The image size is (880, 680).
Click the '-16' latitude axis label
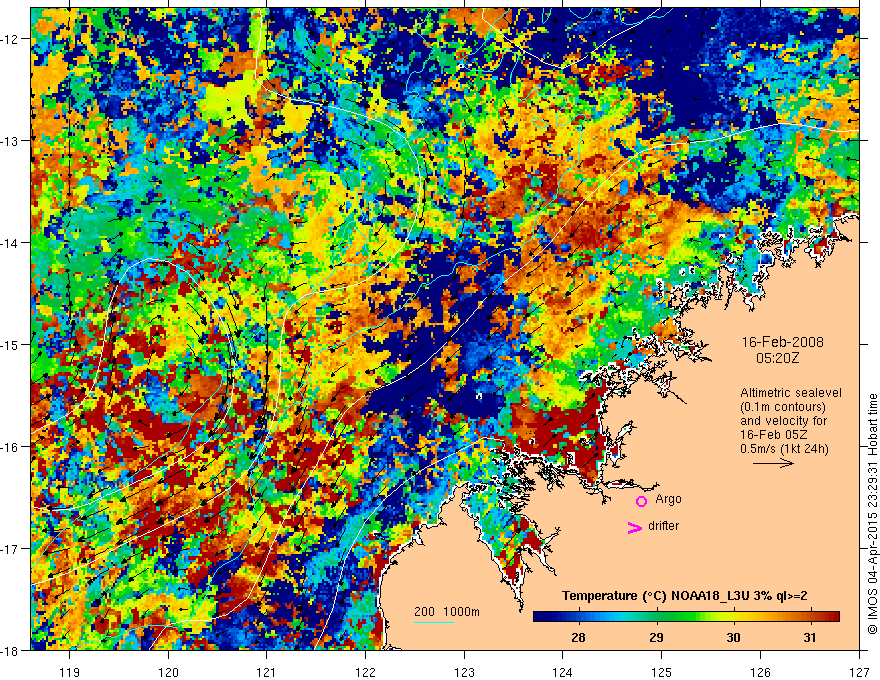pyautogui.click(x=9, y=447)
